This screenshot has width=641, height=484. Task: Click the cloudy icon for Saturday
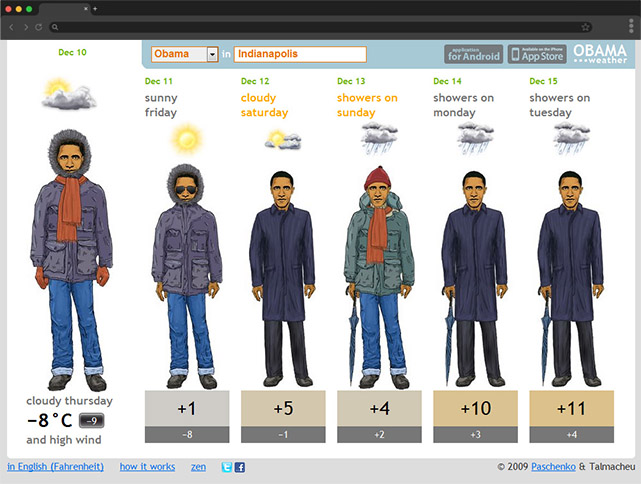282,140
